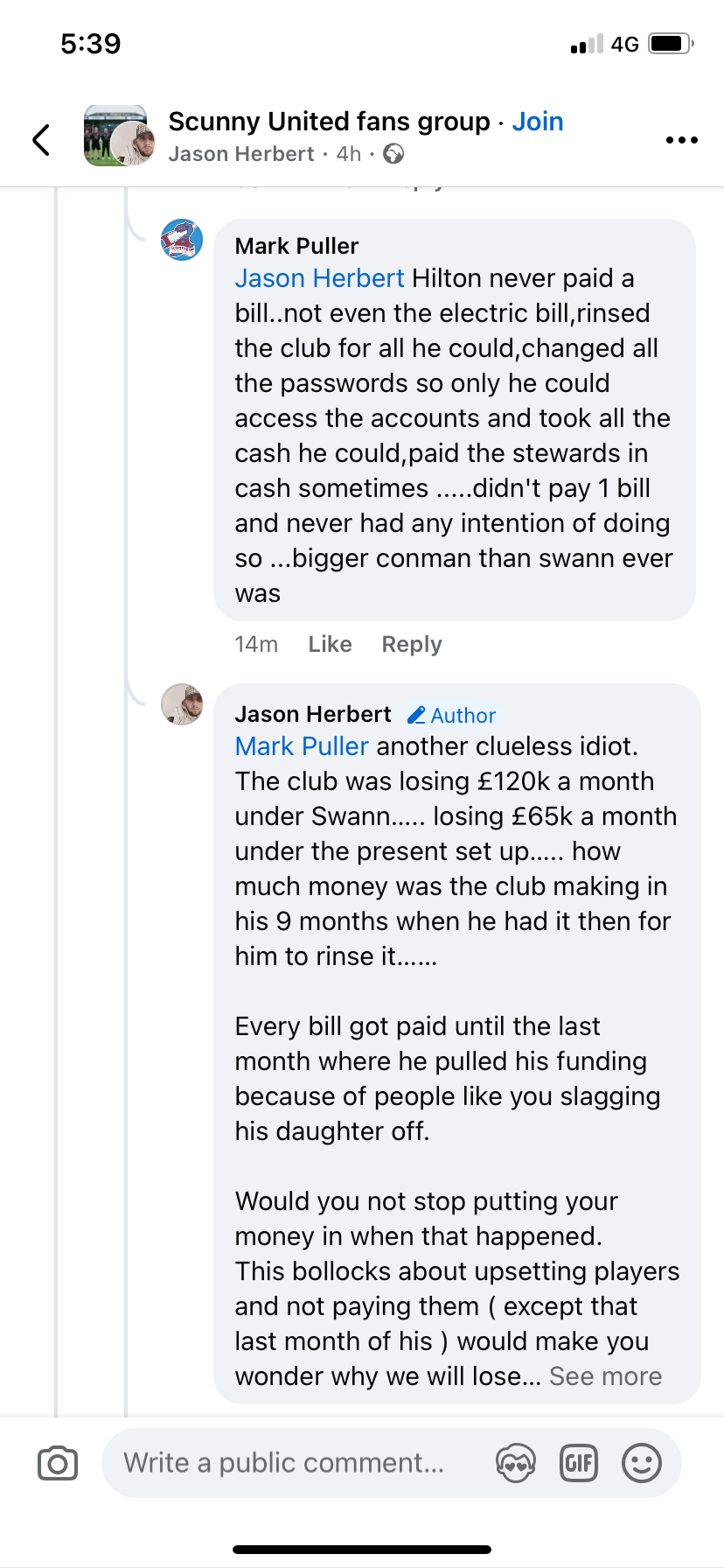Viewport: 724px width, 1568px height.
Task: Tap the blue Jason Herbert mention link
Action: pos(319,278)
